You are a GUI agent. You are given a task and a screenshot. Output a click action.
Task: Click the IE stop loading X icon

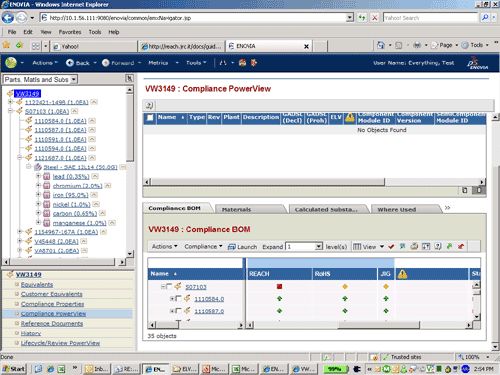click(375, 17)
